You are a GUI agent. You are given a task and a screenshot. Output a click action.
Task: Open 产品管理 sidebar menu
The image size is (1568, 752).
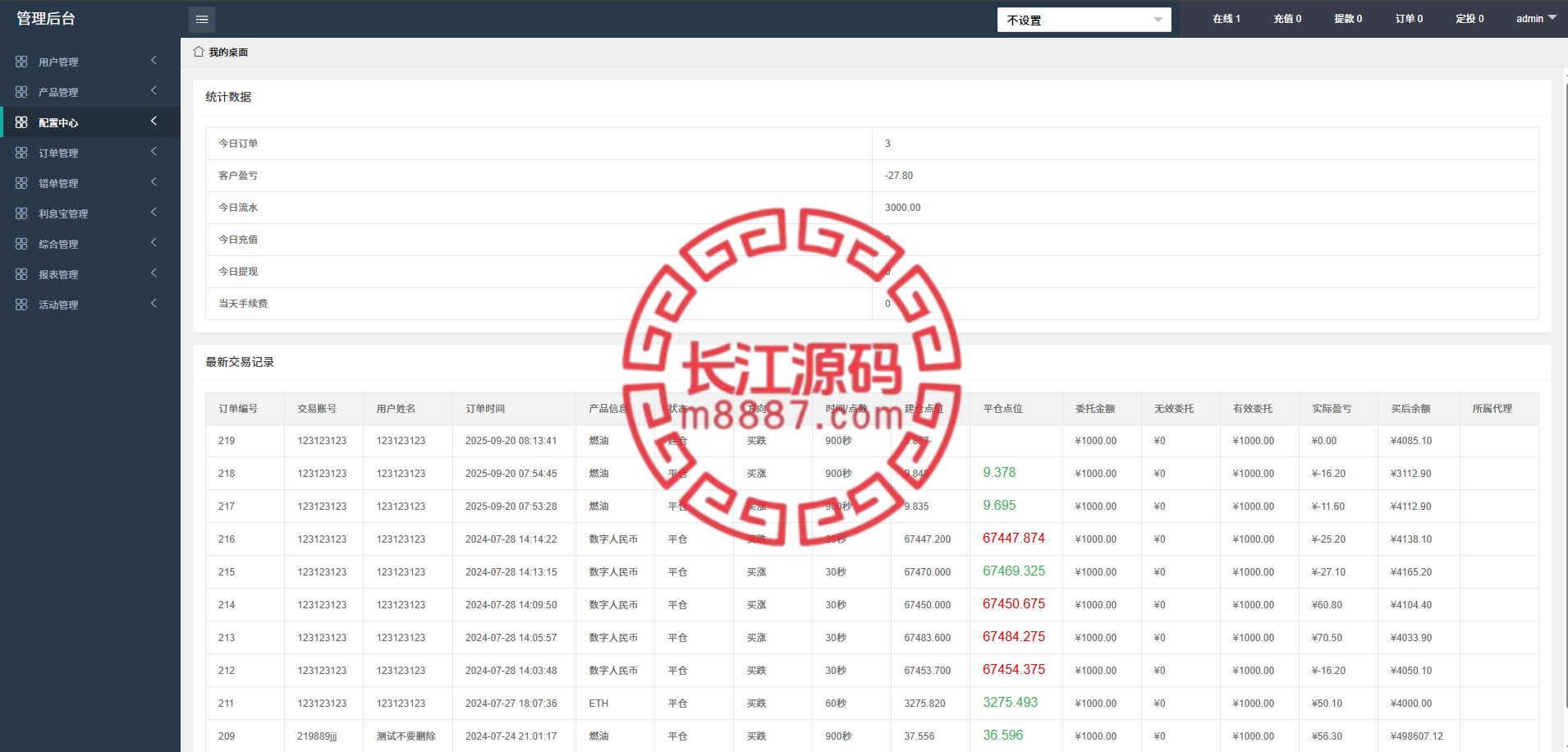pyautogui.click(x=90, y=92)
